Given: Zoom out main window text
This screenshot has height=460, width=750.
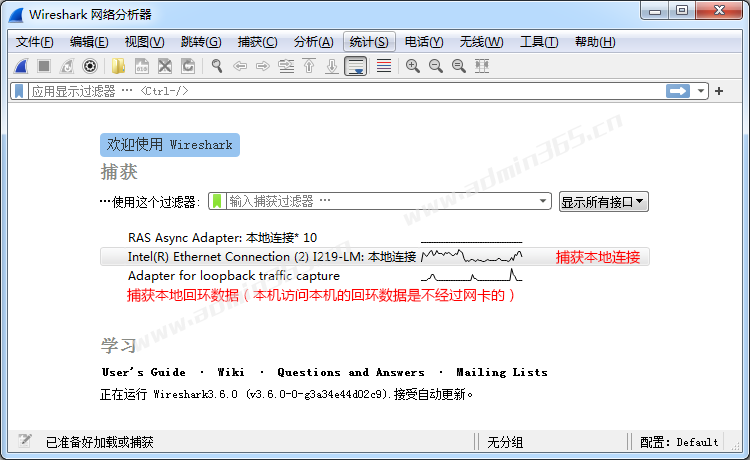Looking at the screenshot, I should [435, 66].
